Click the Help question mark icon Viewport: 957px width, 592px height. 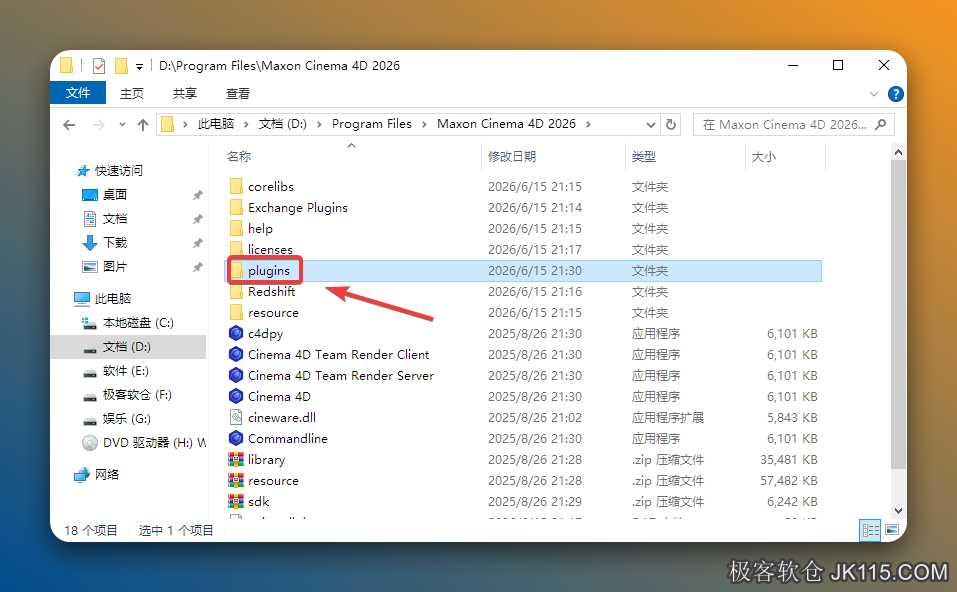click(895, 94)
